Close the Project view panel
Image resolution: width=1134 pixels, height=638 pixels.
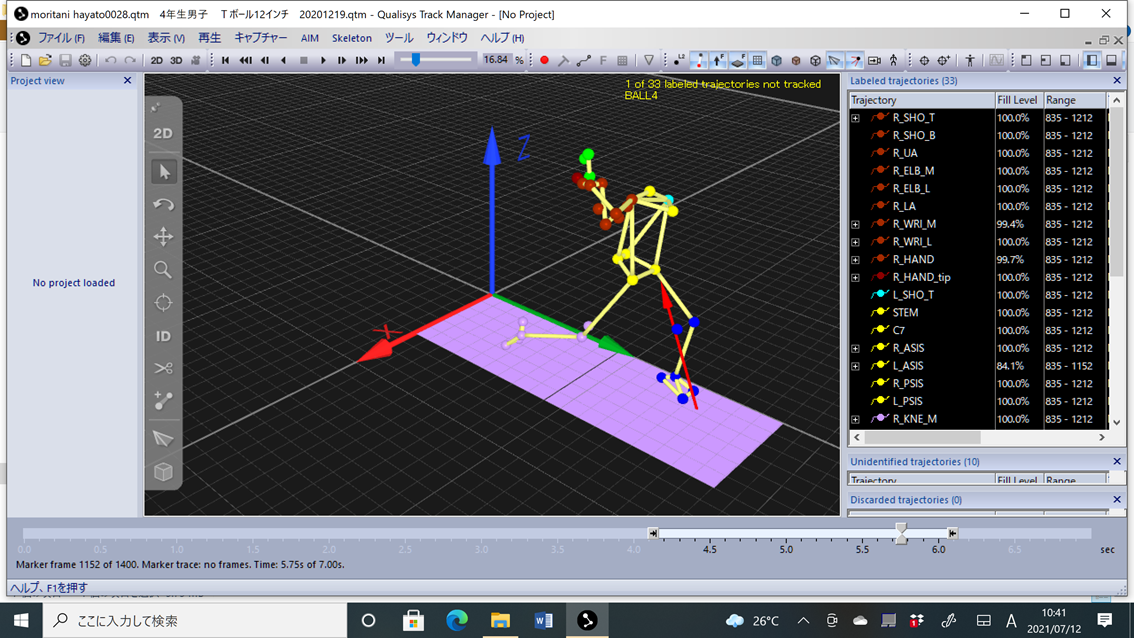click(x=127, y=81)
